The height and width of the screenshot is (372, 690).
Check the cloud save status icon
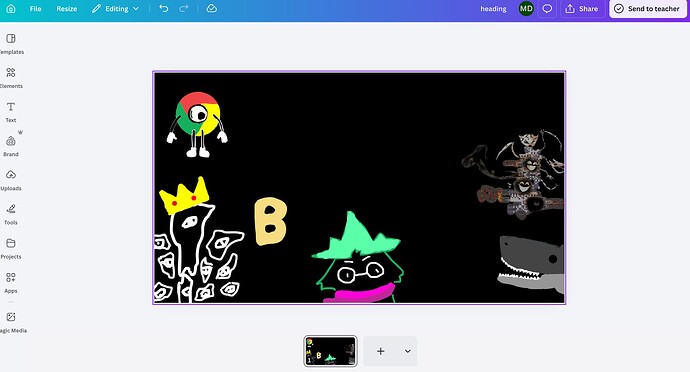pyautogui.click(x=212, y=9)
